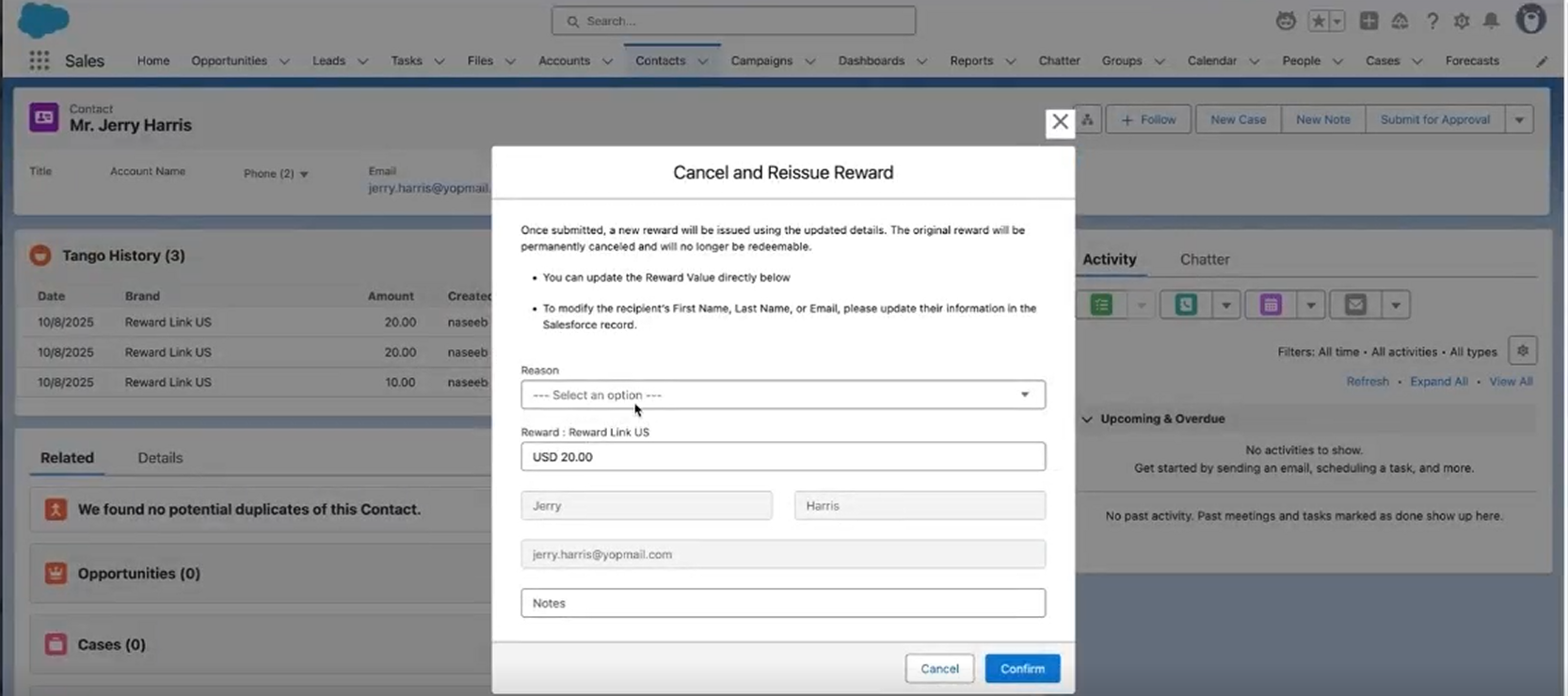Screen dimensions: 1568x696
Task: Click the purple New Event calendar icon
Action: click(1271, 305)
